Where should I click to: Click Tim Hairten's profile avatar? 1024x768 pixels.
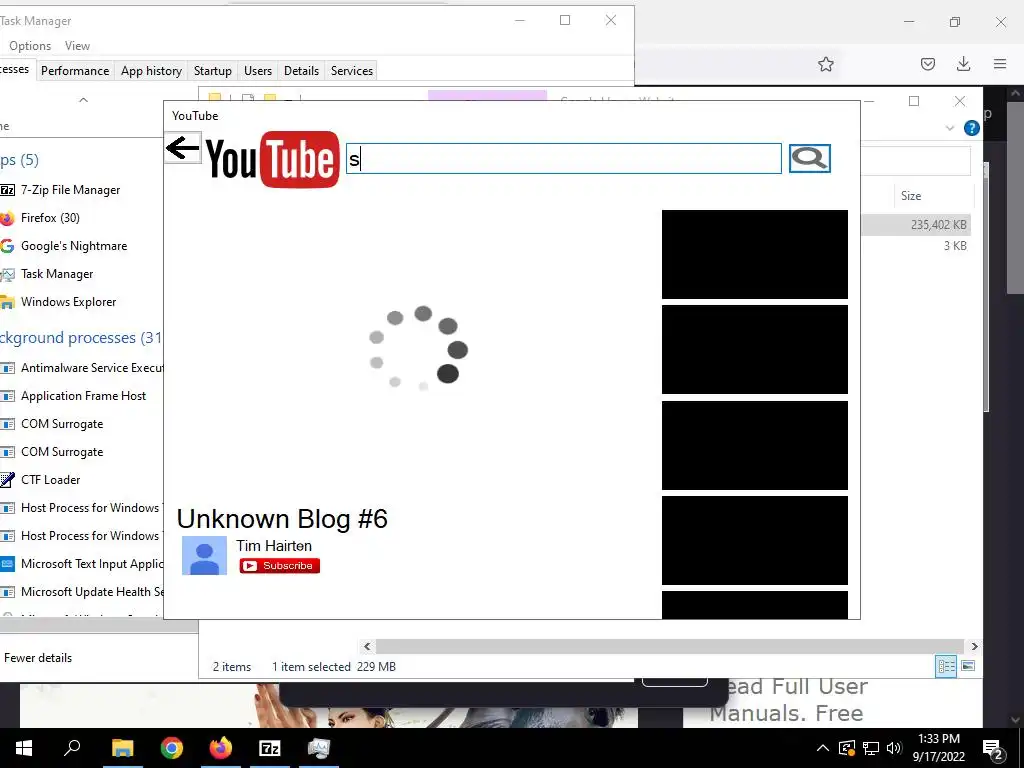(x=204, y=556)
